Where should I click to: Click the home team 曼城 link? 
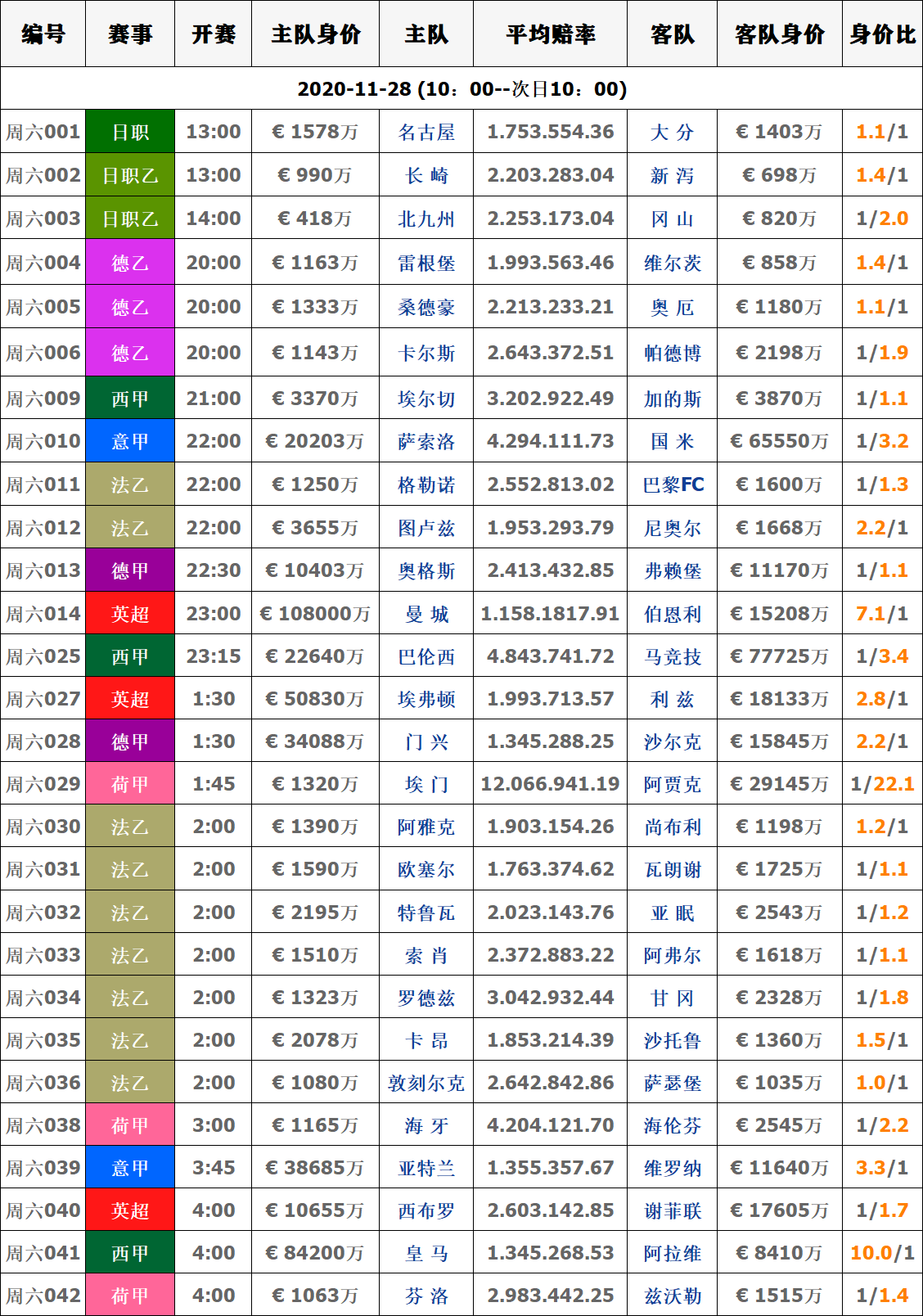(426, 615)
